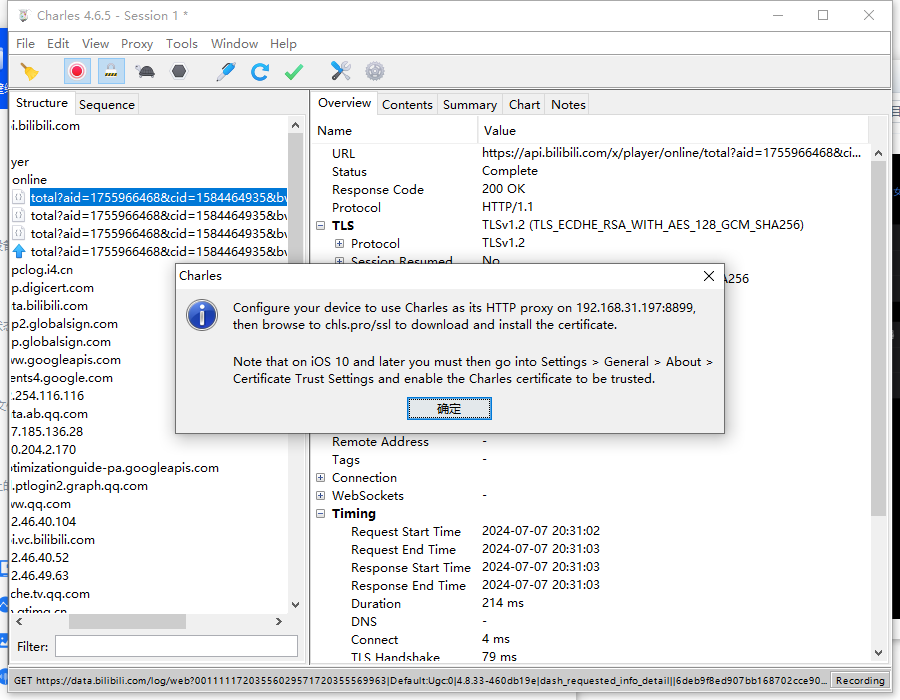This screenshot has width=900, height=700.
Task: Switch to the Structure tab
Action: pyautogui.click(x=42, y=103)
